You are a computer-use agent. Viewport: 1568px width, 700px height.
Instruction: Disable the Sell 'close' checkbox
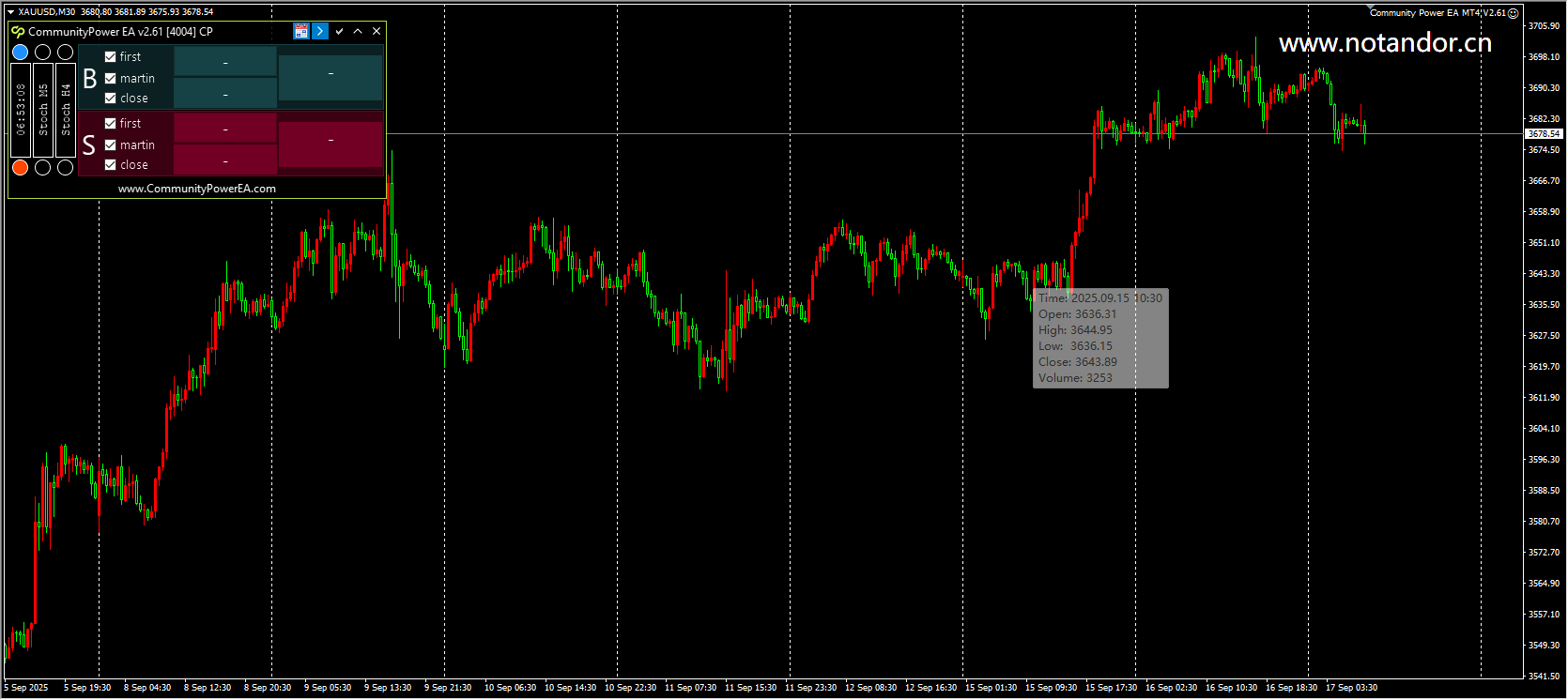(111, 165)
